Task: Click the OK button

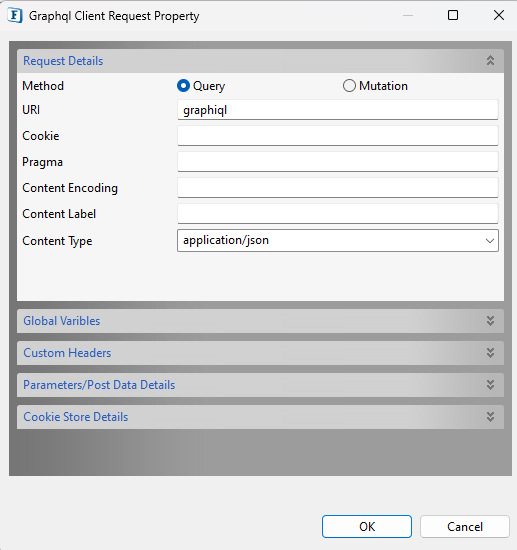Action: coord(367,526)
